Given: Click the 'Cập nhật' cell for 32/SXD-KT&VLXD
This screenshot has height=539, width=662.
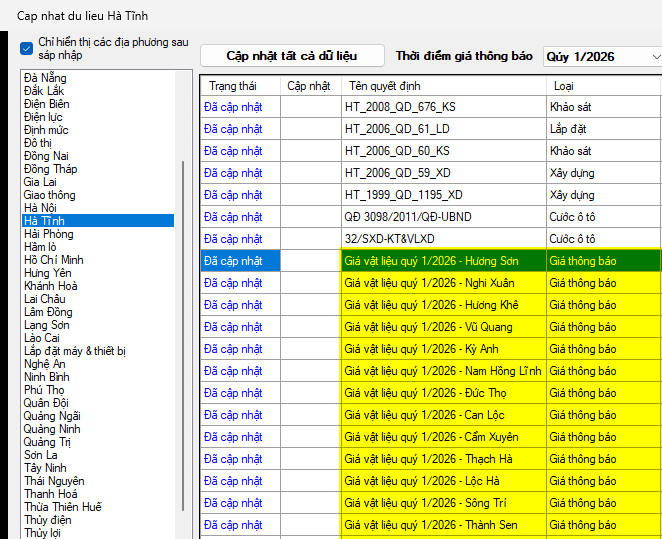Looking at the screenshot, I should coord(310,239).
